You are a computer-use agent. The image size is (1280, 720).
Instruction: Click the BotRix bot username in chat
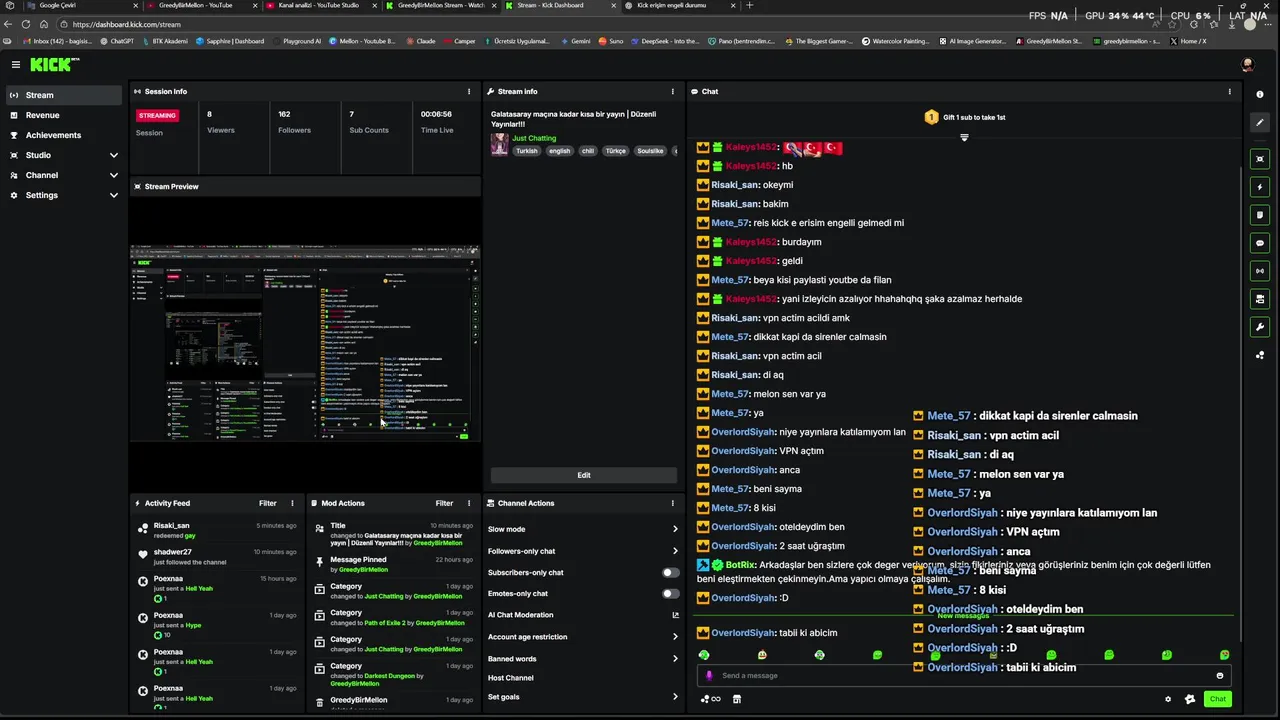741,565
